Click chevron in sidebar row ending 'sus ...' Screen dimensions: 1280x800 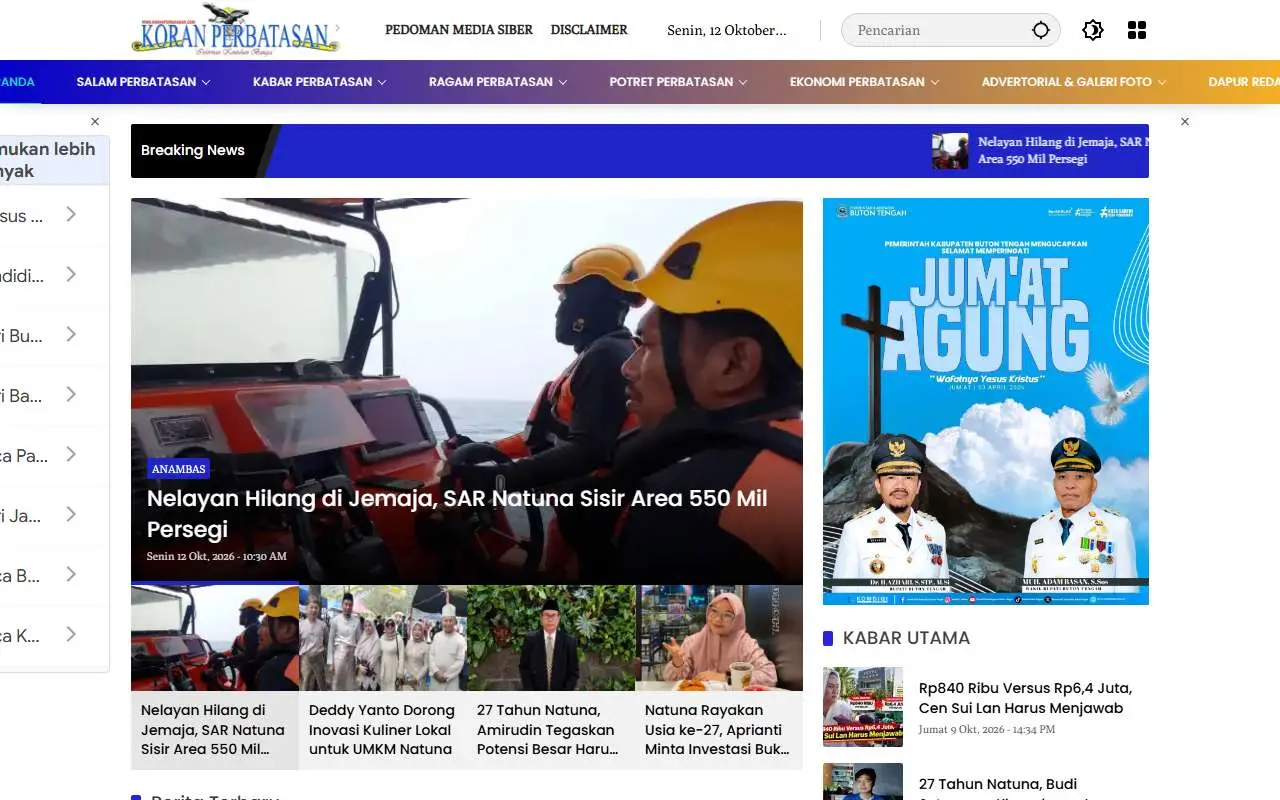[71, 214]
